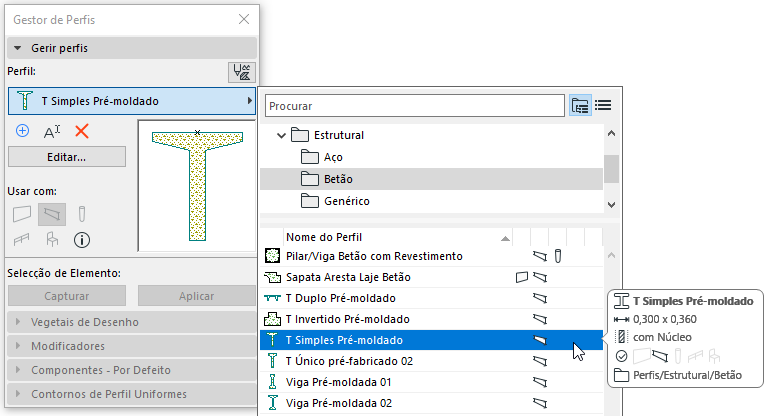Collapse the Estrutural folder chevron
Screen dimensions: 767x416
(x=281, y=135)
